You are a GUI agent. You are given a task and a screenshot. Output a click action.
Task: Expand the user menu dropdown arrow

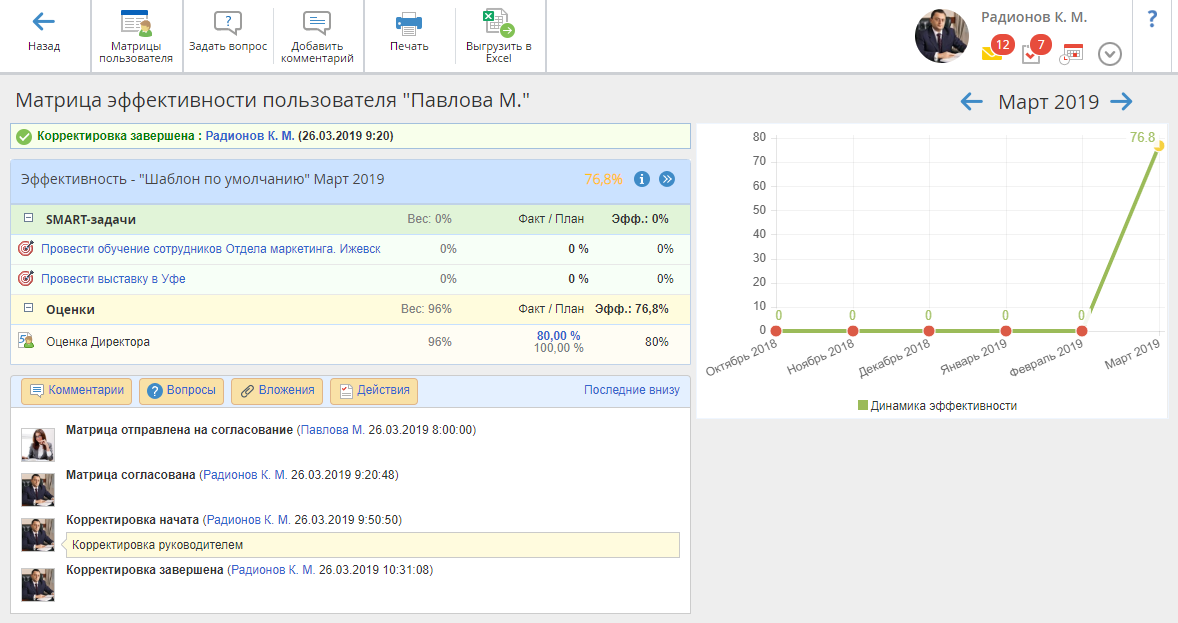click(1110, 54)
